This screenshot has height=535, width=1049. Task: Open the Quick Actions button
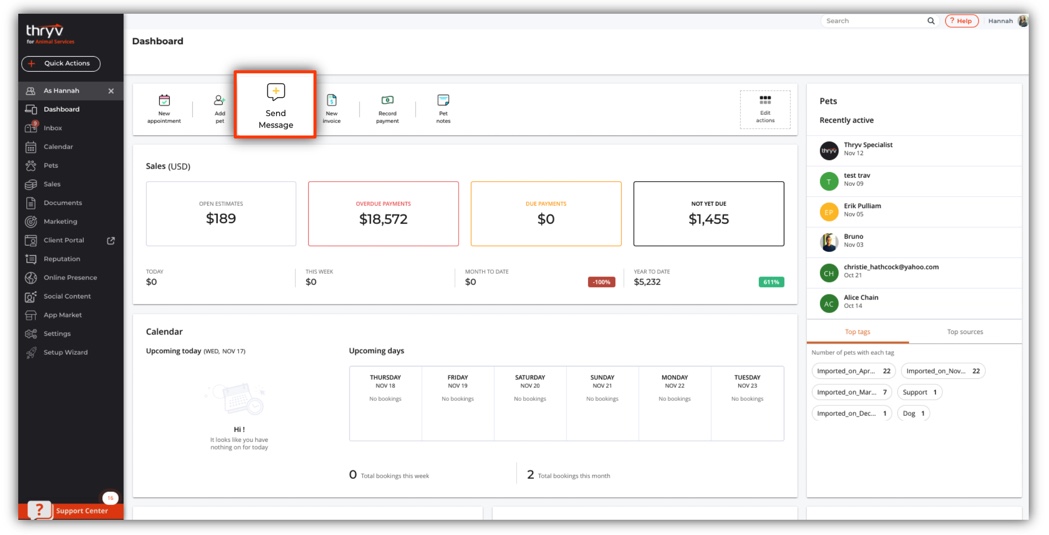click(61, 64)
